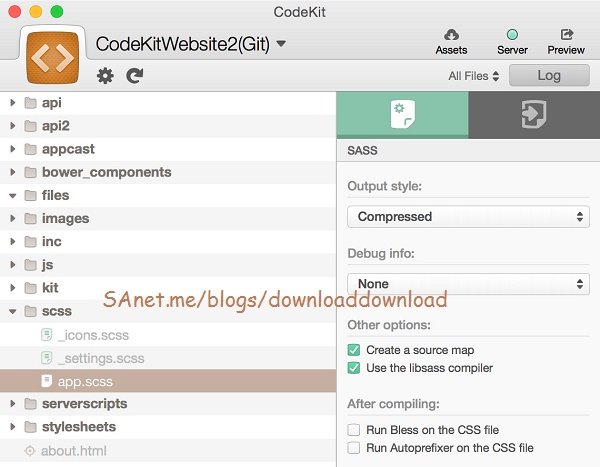
Task: Click the bower_components folder icon
Action: [30, 172]
